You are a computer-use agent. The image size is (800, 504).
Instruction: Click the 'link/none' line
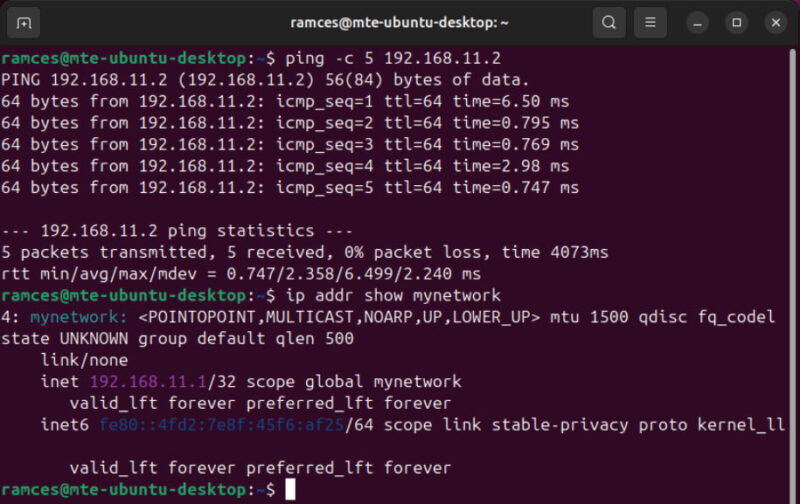click(x=84, y=360)
